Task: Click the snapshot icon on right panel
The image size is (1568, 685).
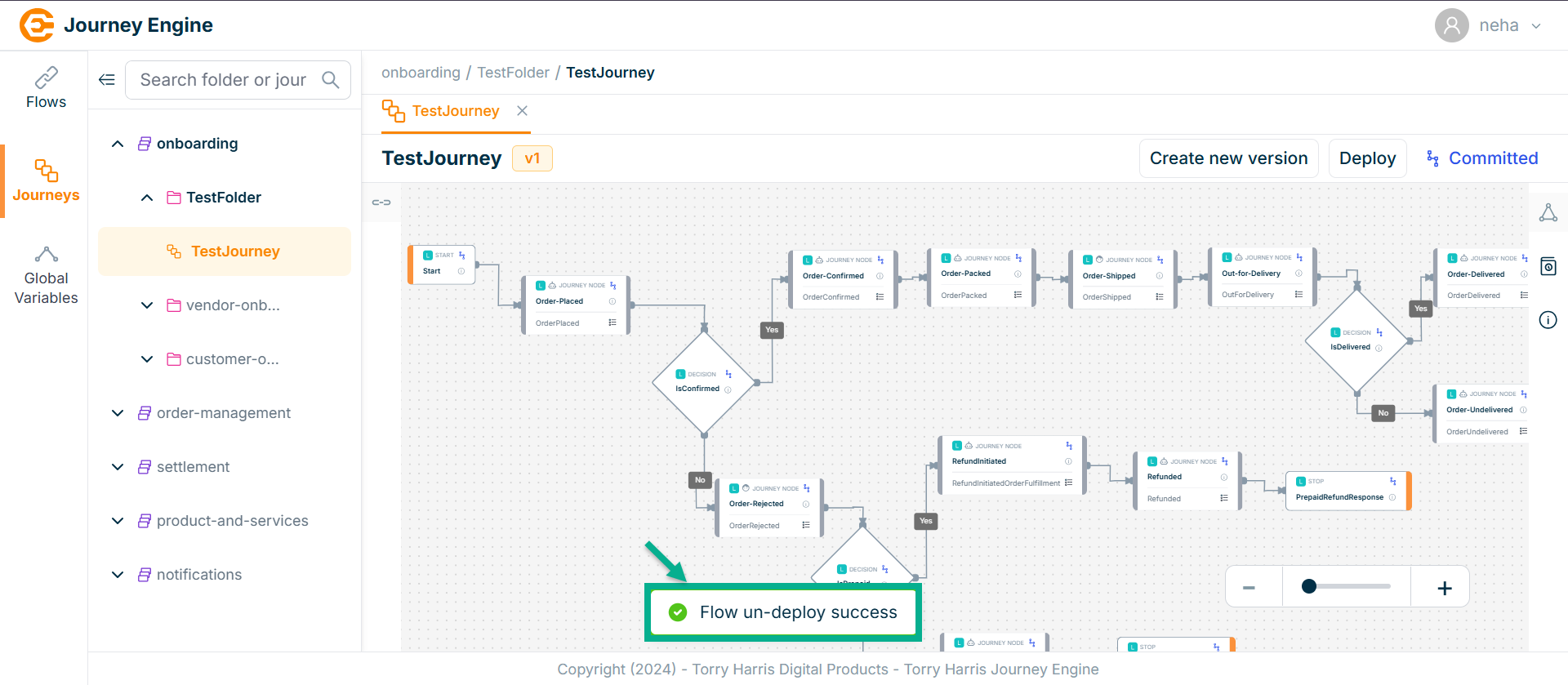Action: click(x=1548, y=266)
